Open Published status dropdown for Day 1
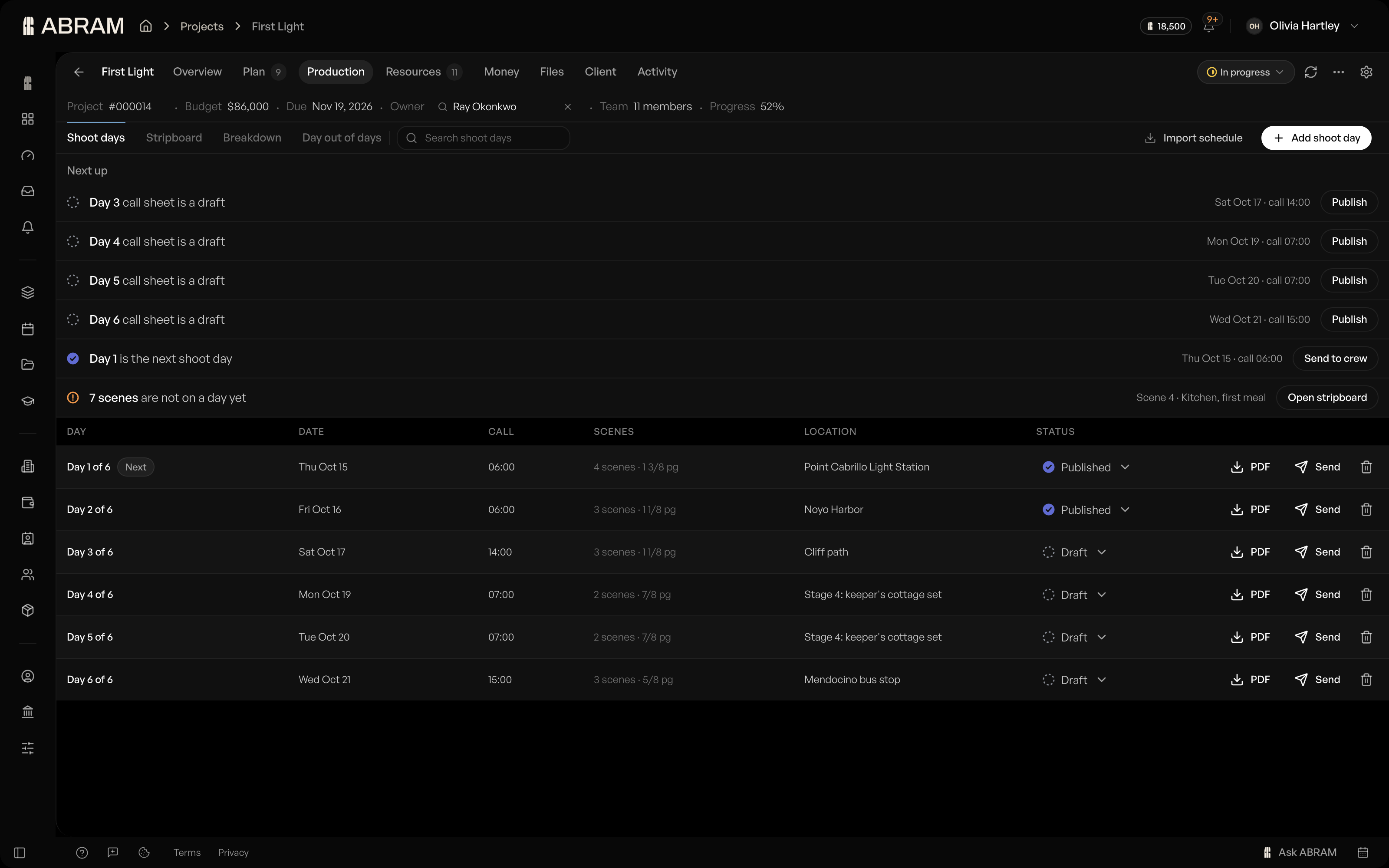Image resolution: width=1389 pixels, height=868 pixels. (x=1086, y=467)
